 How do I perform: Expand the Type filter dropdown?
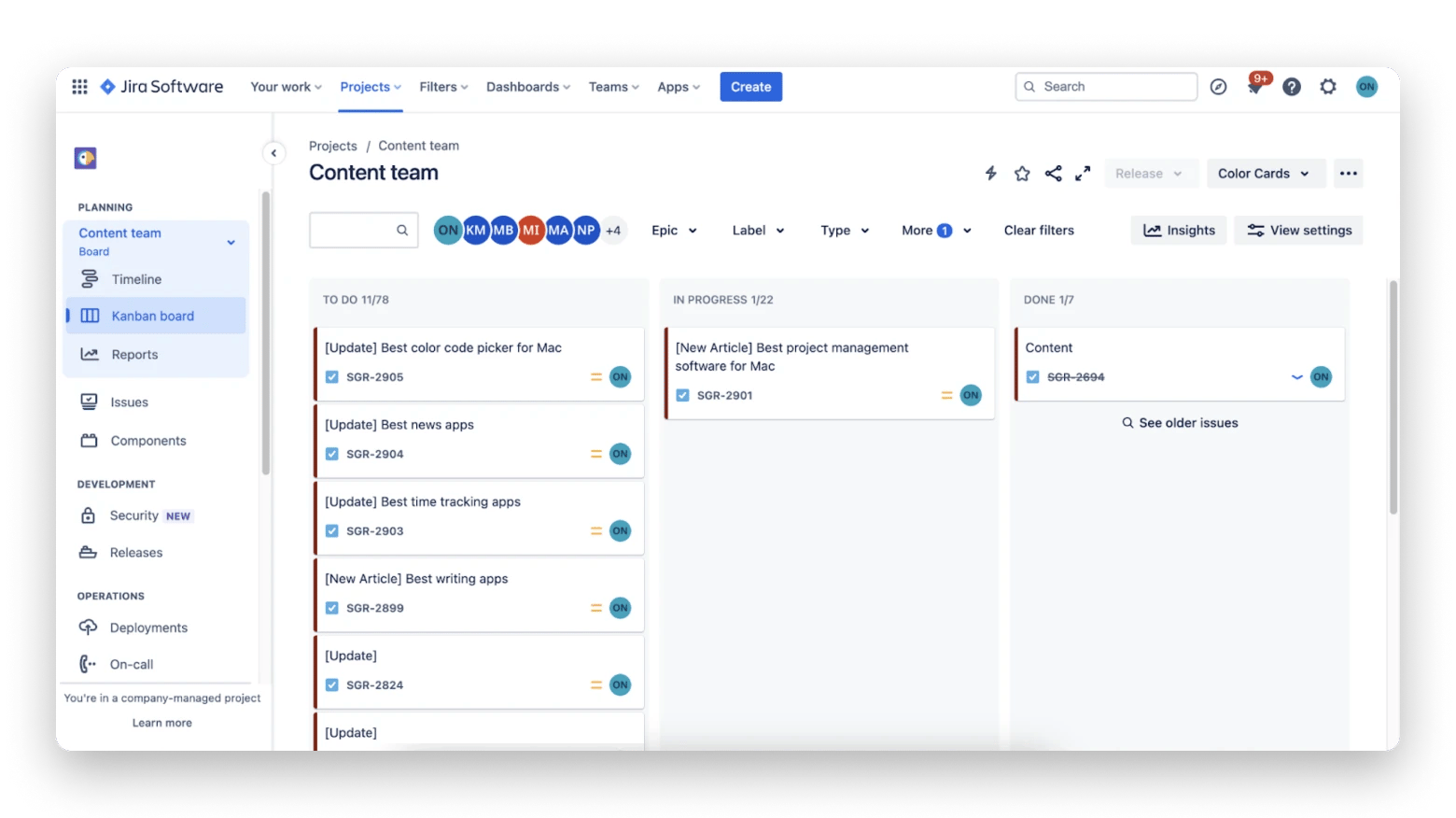[x=845, y=231]
